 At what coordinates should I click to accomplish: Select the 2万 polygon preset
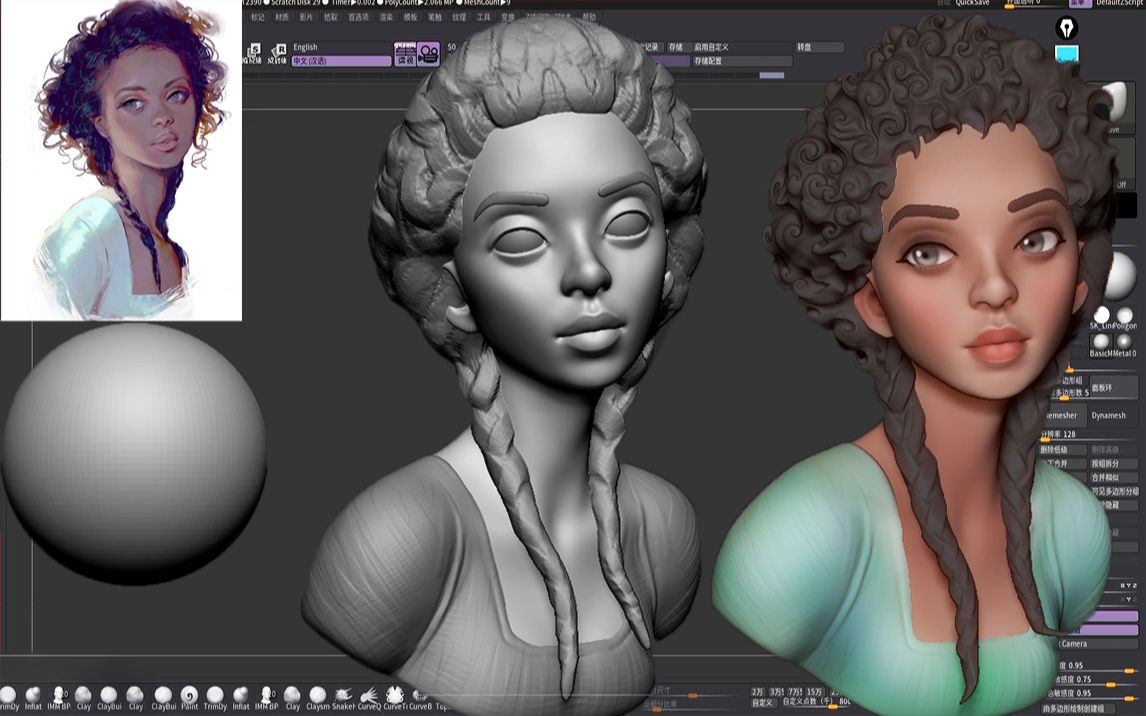coord(758,692)
